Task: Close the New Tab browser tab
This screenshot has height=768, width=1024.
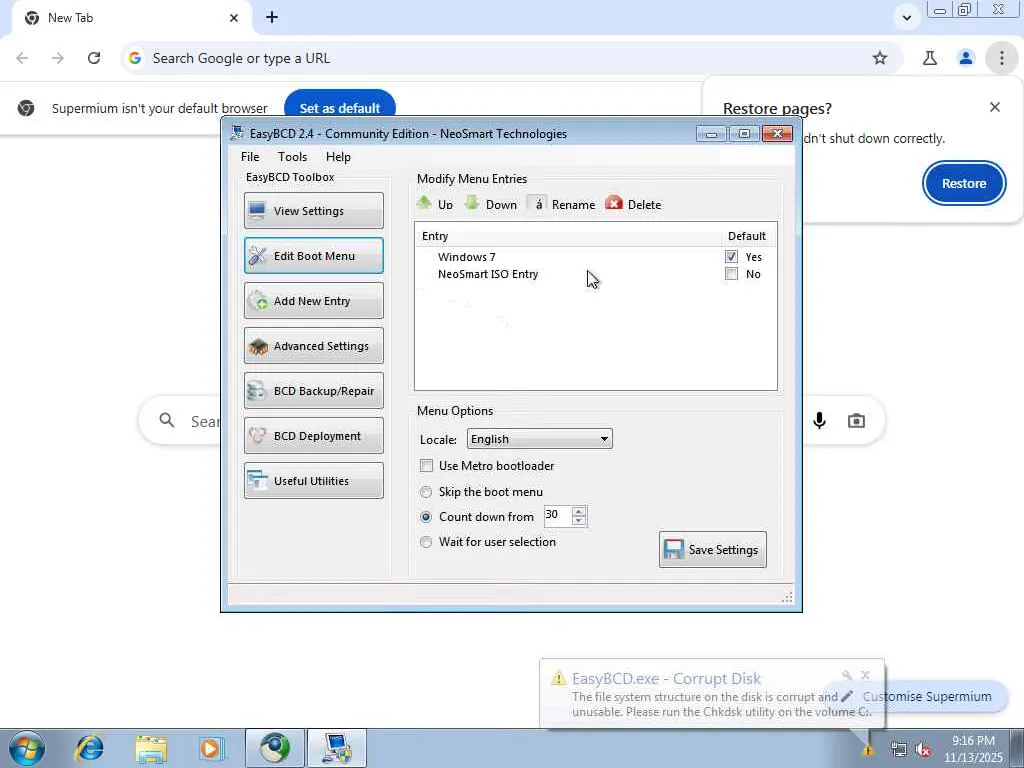Action: [x=234, y=18]
